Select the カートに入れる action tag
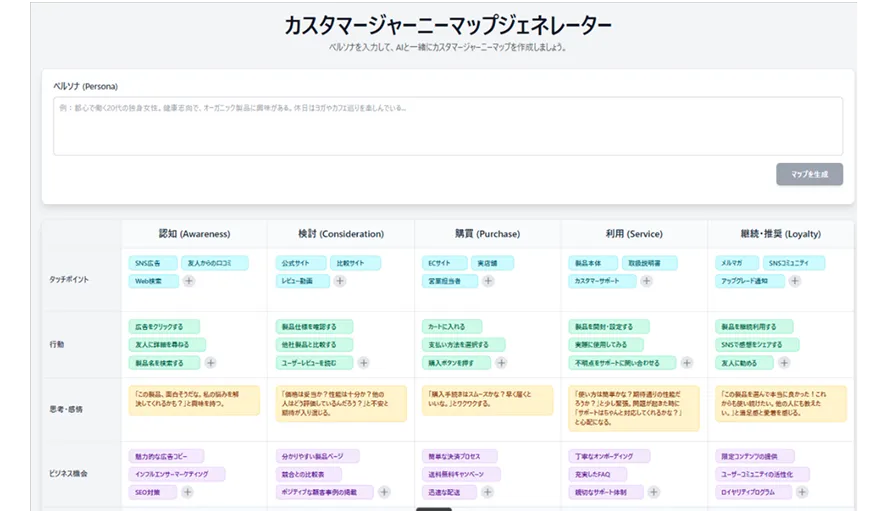The width and height of the screenshot is (885, 511). [x=451, y=326]
